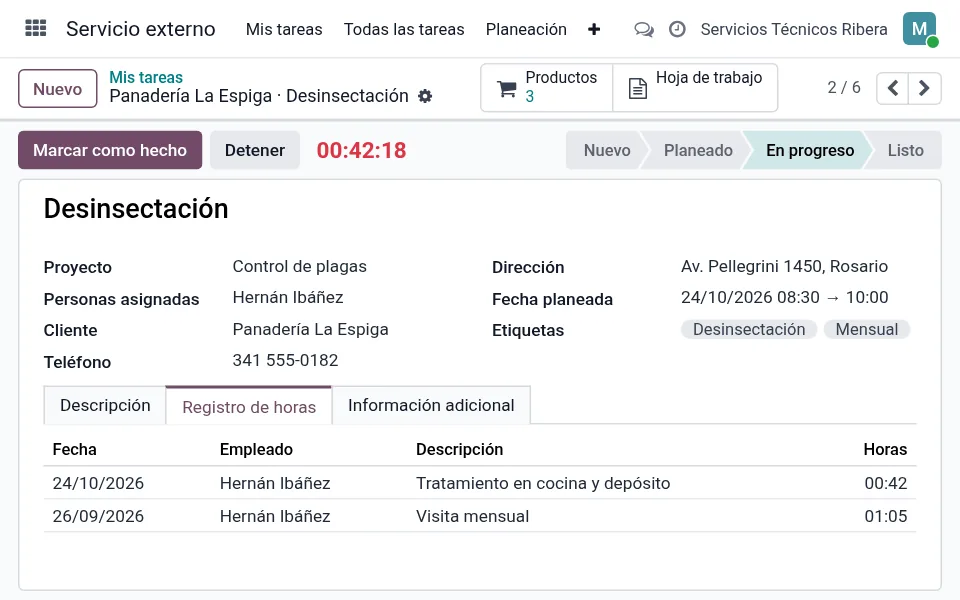Viewport: 960px width, 600px height.
Task: Switch to Descripción tab
Action: (105, 405)
